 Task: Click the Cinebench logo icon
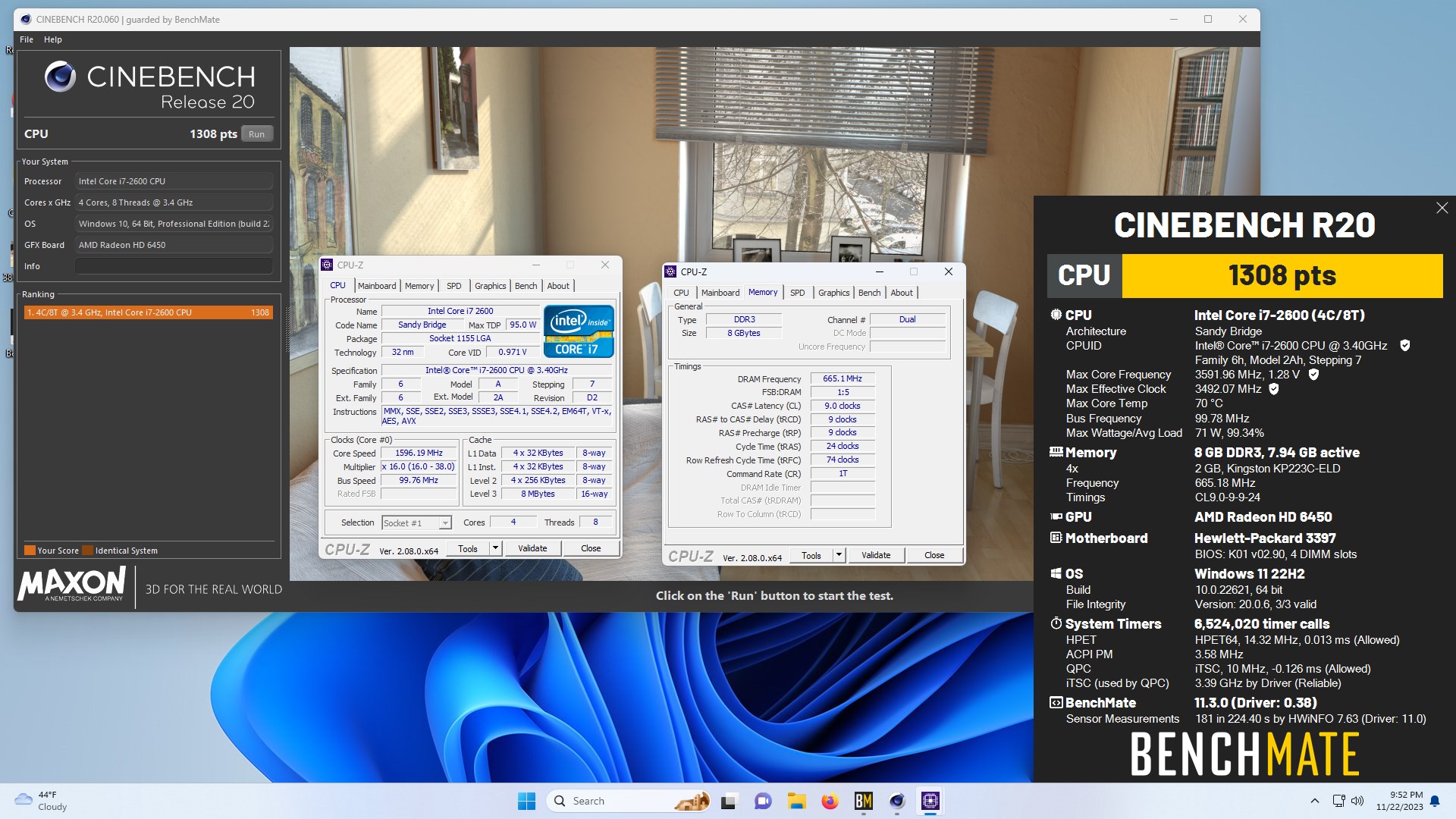coord(60,77)
